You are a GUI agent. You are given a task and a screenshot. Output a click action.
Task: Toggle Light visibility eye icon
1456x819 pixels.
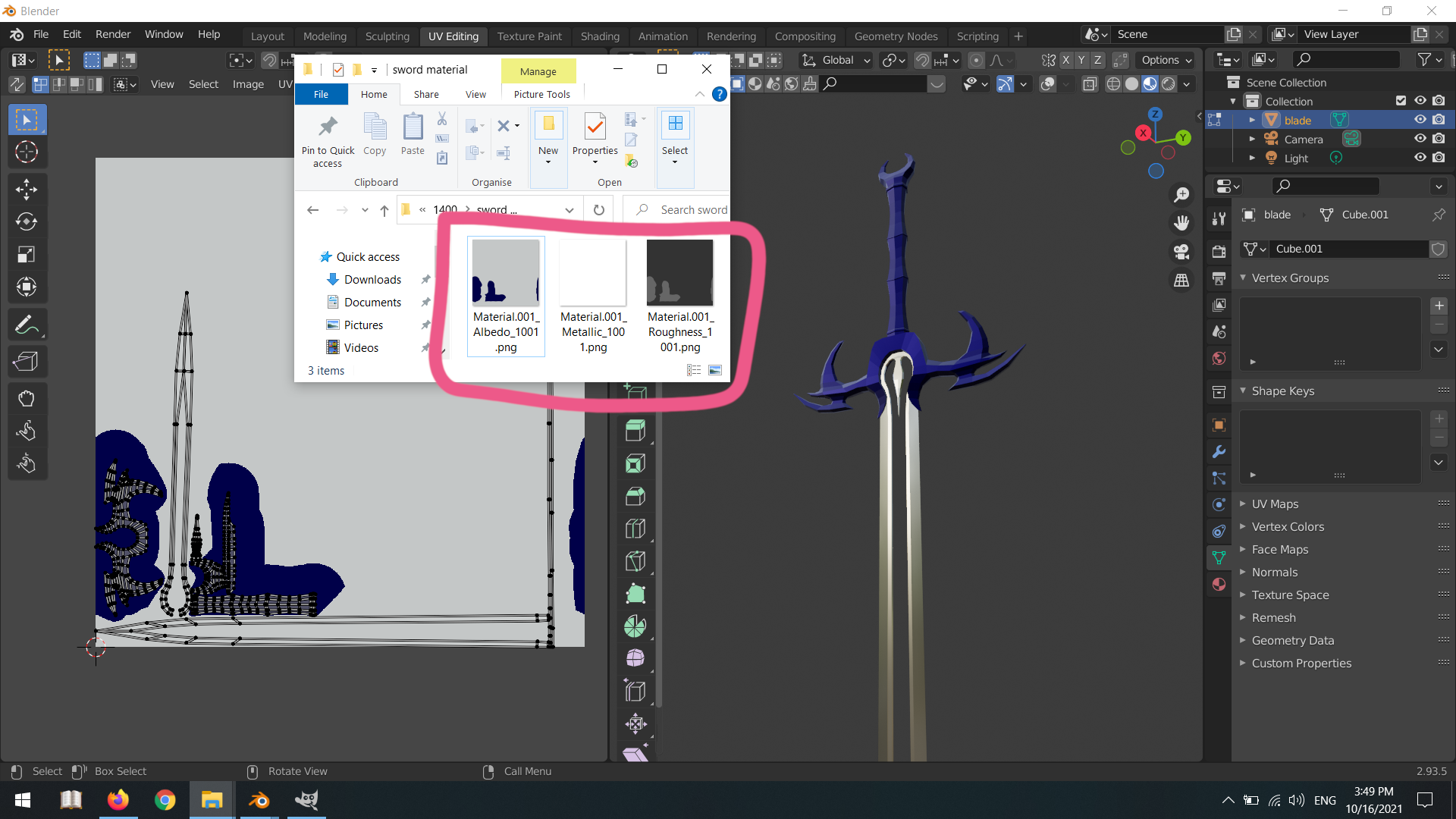click(1420, 158)
